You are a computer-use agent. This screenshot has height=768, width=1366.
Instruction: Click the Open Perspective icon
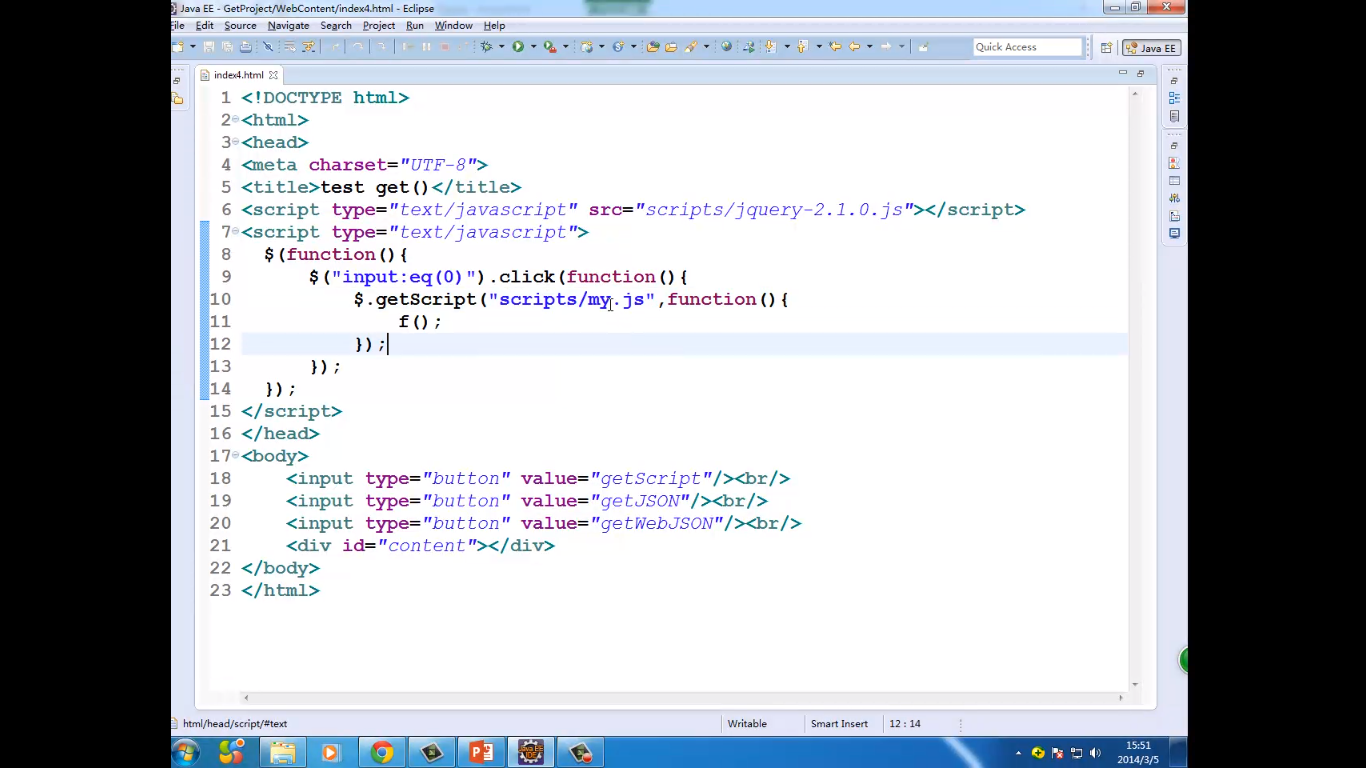(x=1106, y=47)
